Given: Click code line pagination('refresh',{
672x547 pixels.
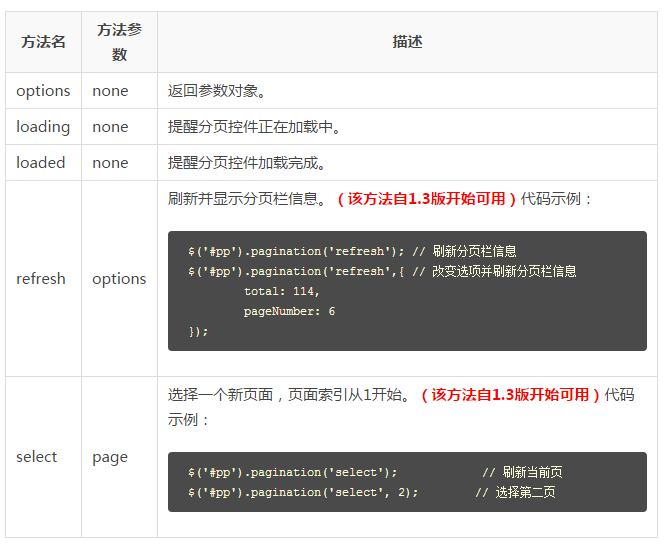Looking at the screenshot, I should point(296,271).
